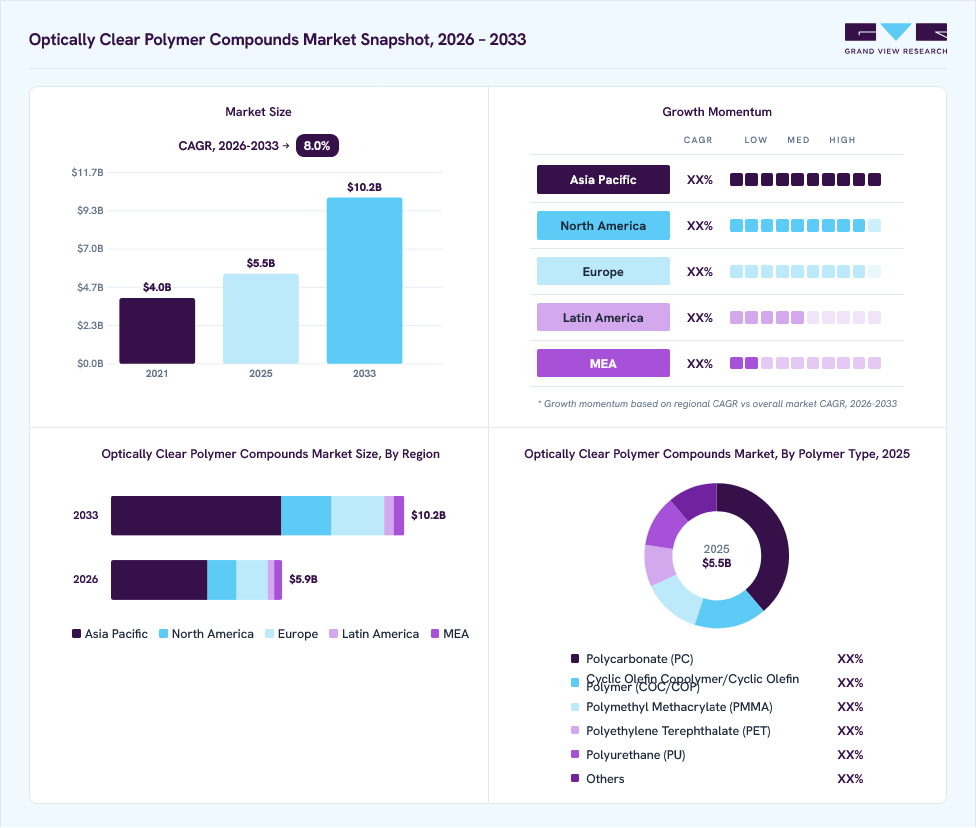Viewport: 976px width, 828px height.
Task: Click the Latin America legend swatch
Action: click(334, 634)
